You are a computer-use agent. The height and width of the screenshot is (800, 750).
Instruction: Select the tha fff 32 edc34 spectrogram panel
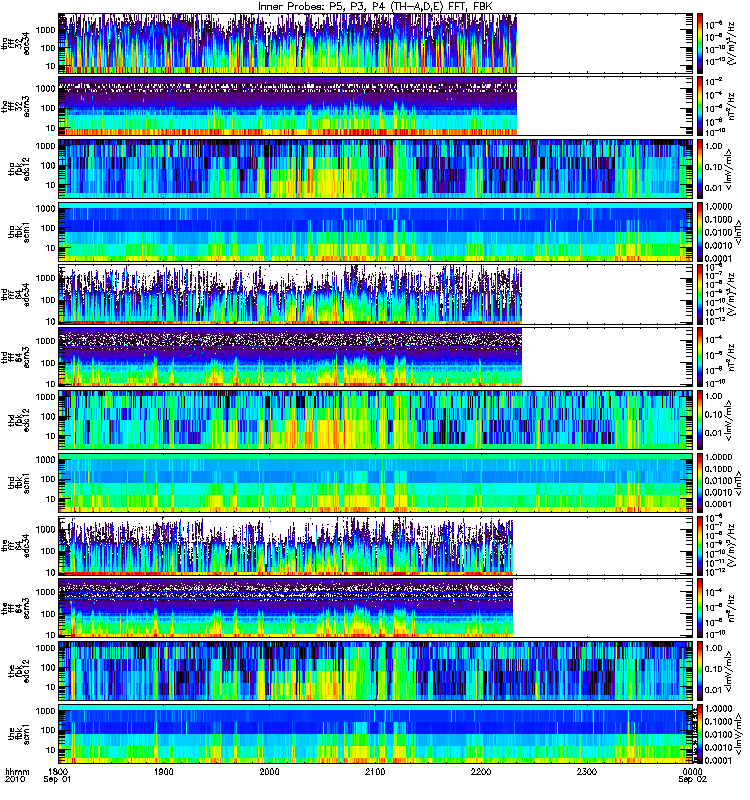pos(376,43)
